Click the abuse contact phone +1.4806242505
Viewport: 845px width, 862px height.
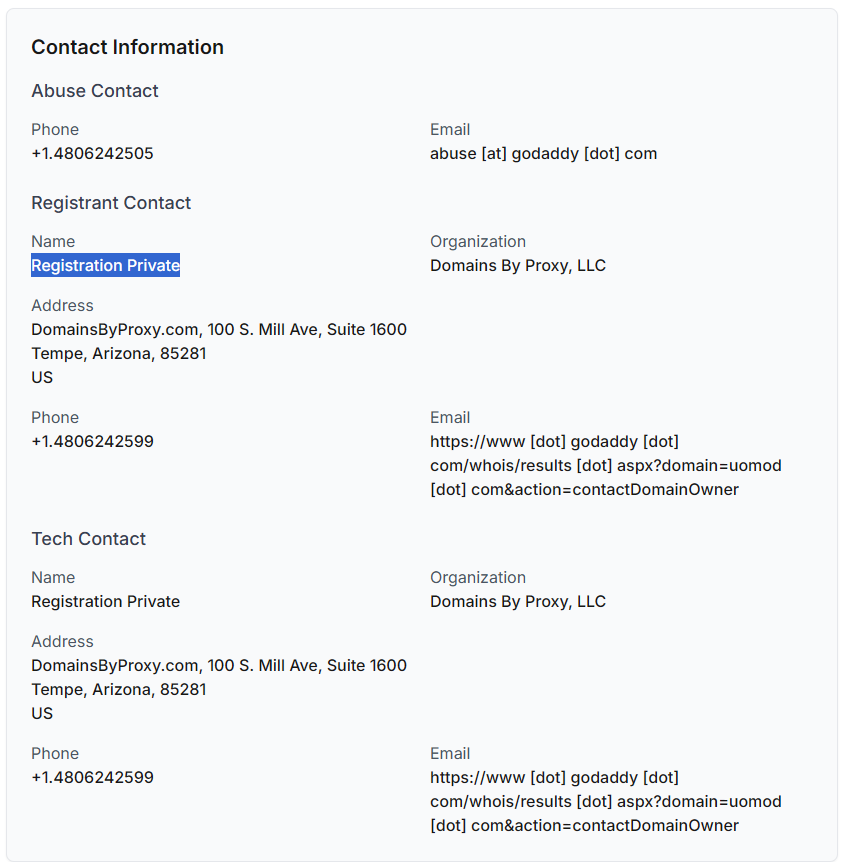[92, 153]
